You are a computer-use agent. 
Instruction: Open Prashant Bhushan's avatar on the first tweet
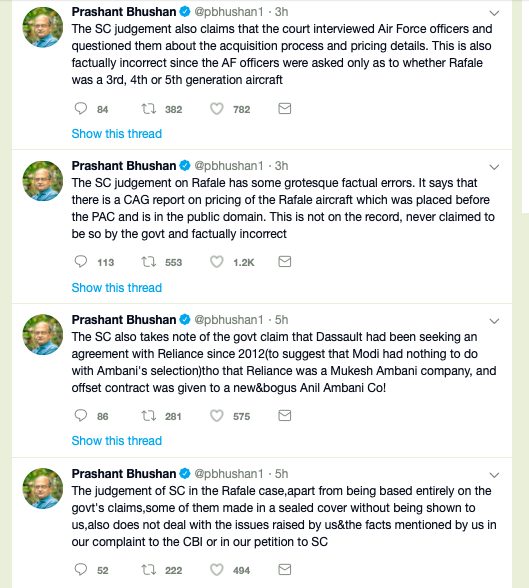click(x=43, y=27)
